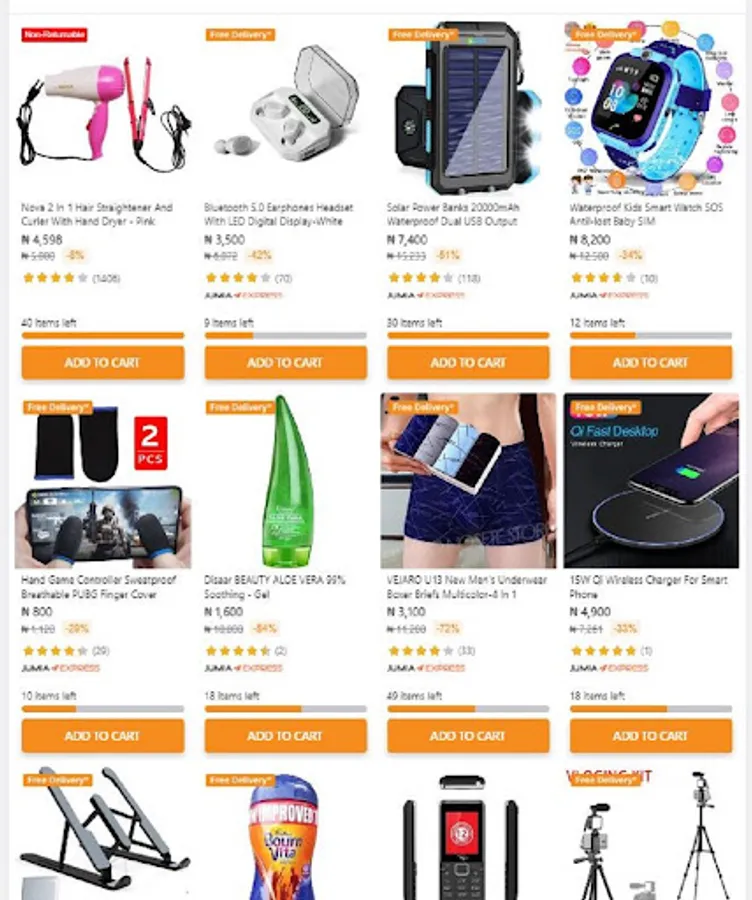The width and height of the screenshot is (752, 900).
Task: Open the green aloe vera bottle image
Action: [x=285, y=481]
